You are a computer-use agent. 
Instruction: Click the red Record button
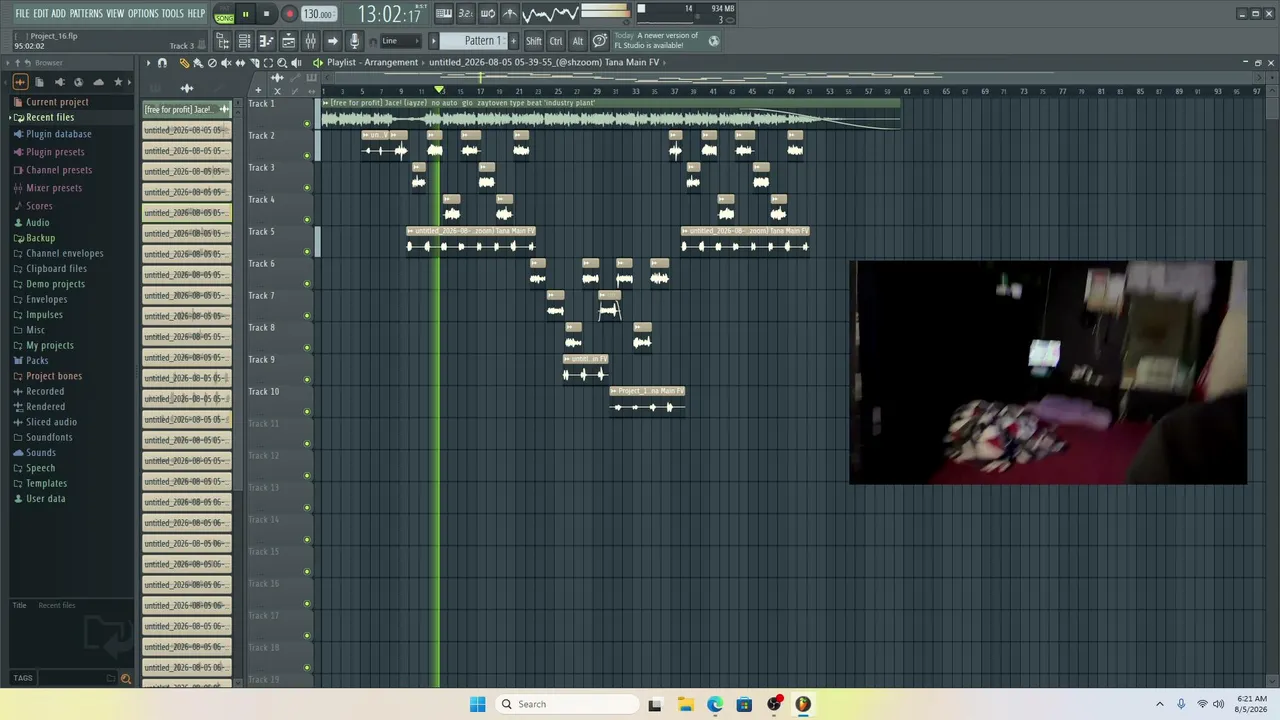coord(289,14)
